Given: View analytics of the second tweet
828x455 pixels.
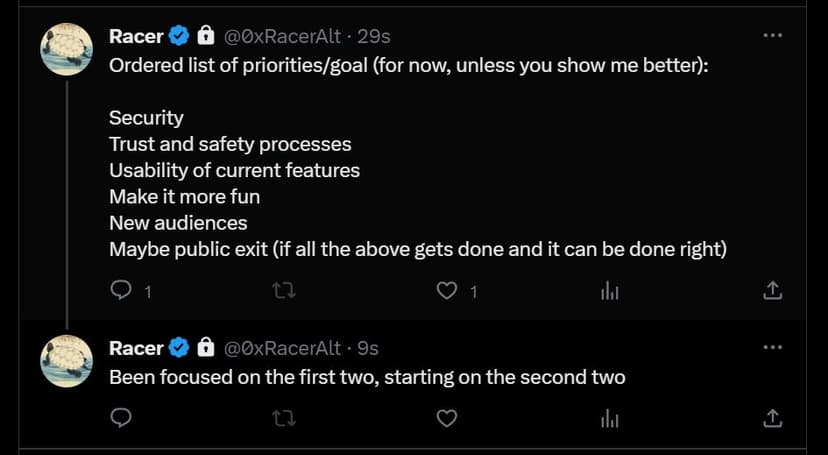Looking at the screenshot, I should 609,419.
